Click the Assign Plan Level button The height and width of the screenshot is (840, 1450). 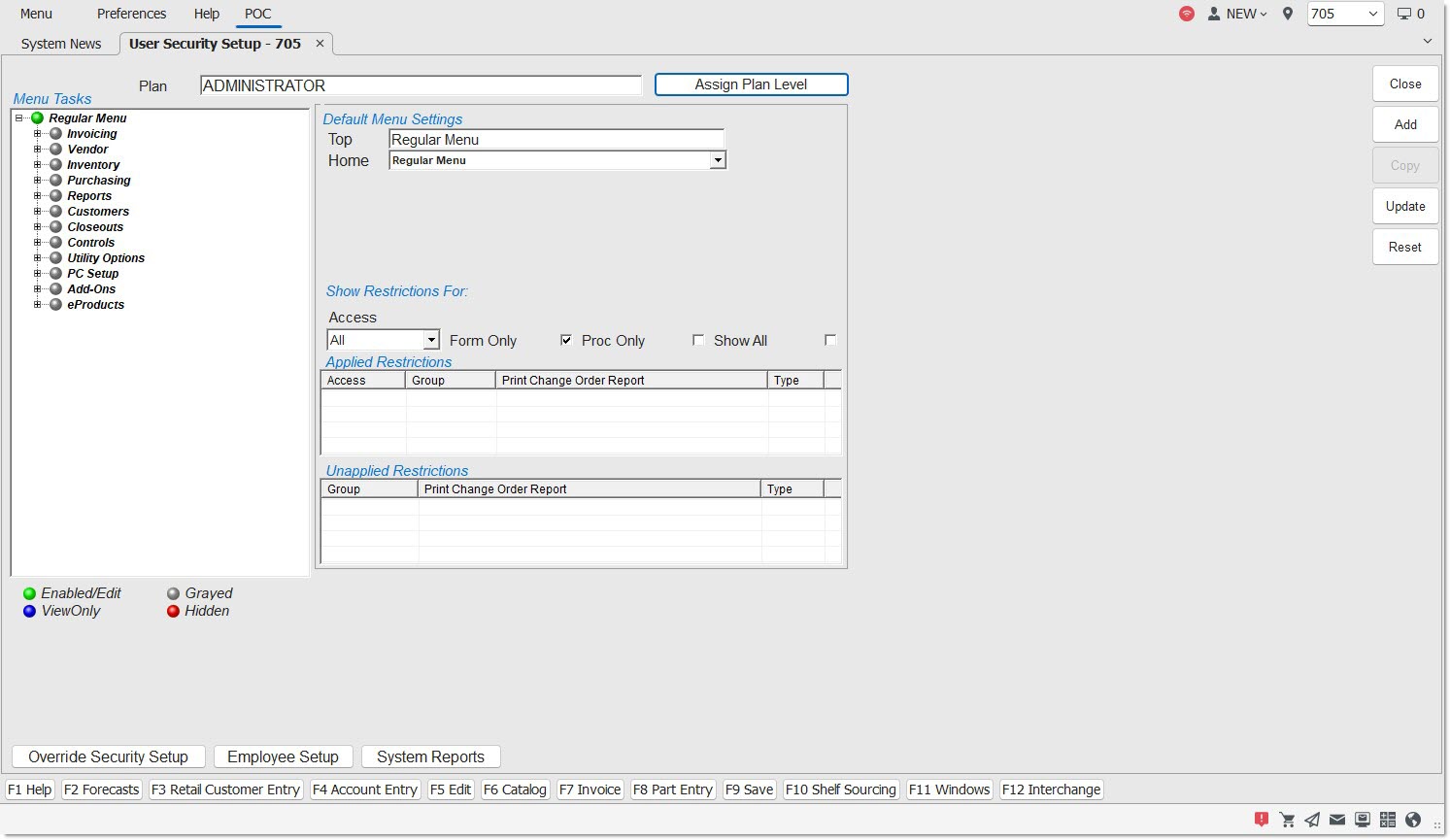click(751, 84)
